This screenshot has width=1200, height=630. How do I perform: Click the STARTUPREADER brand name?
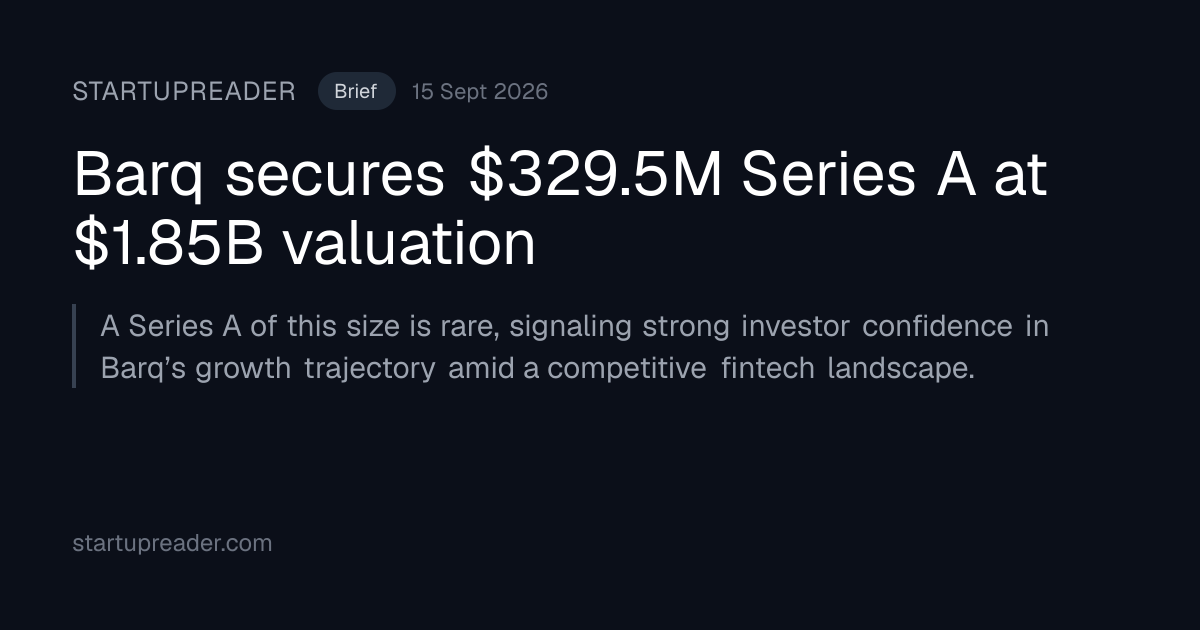tap(184, 92)
